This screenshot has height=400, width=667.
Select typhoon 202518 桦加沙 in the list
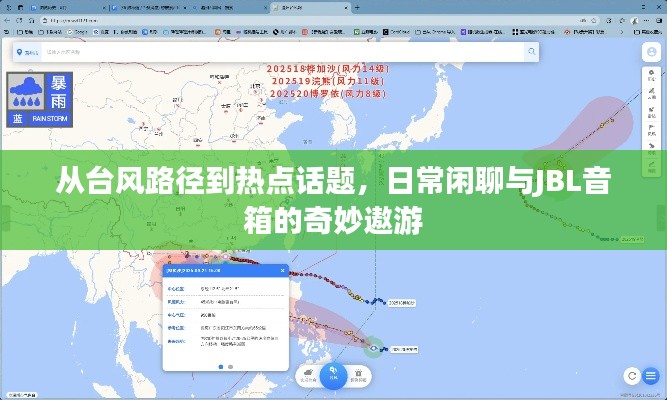(x=329, y=69)
